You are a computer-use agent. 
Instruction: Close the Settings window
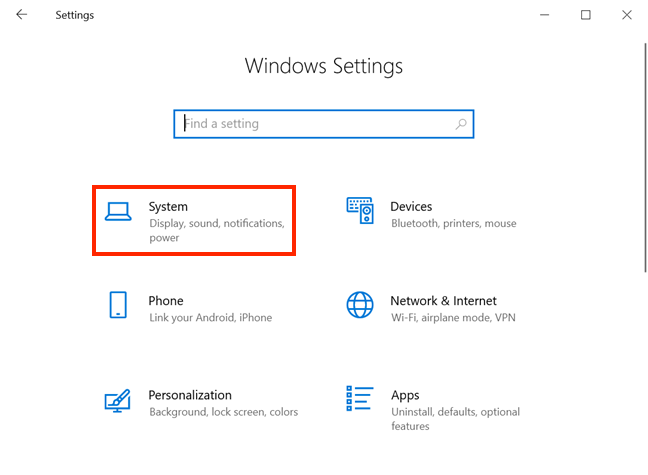(627, 15)
